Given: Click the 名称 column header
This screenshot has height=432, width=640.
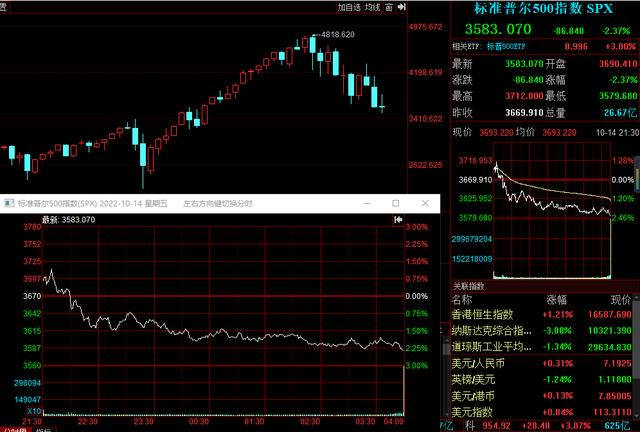Looking at the screenshot, I should tap(462, 300).
